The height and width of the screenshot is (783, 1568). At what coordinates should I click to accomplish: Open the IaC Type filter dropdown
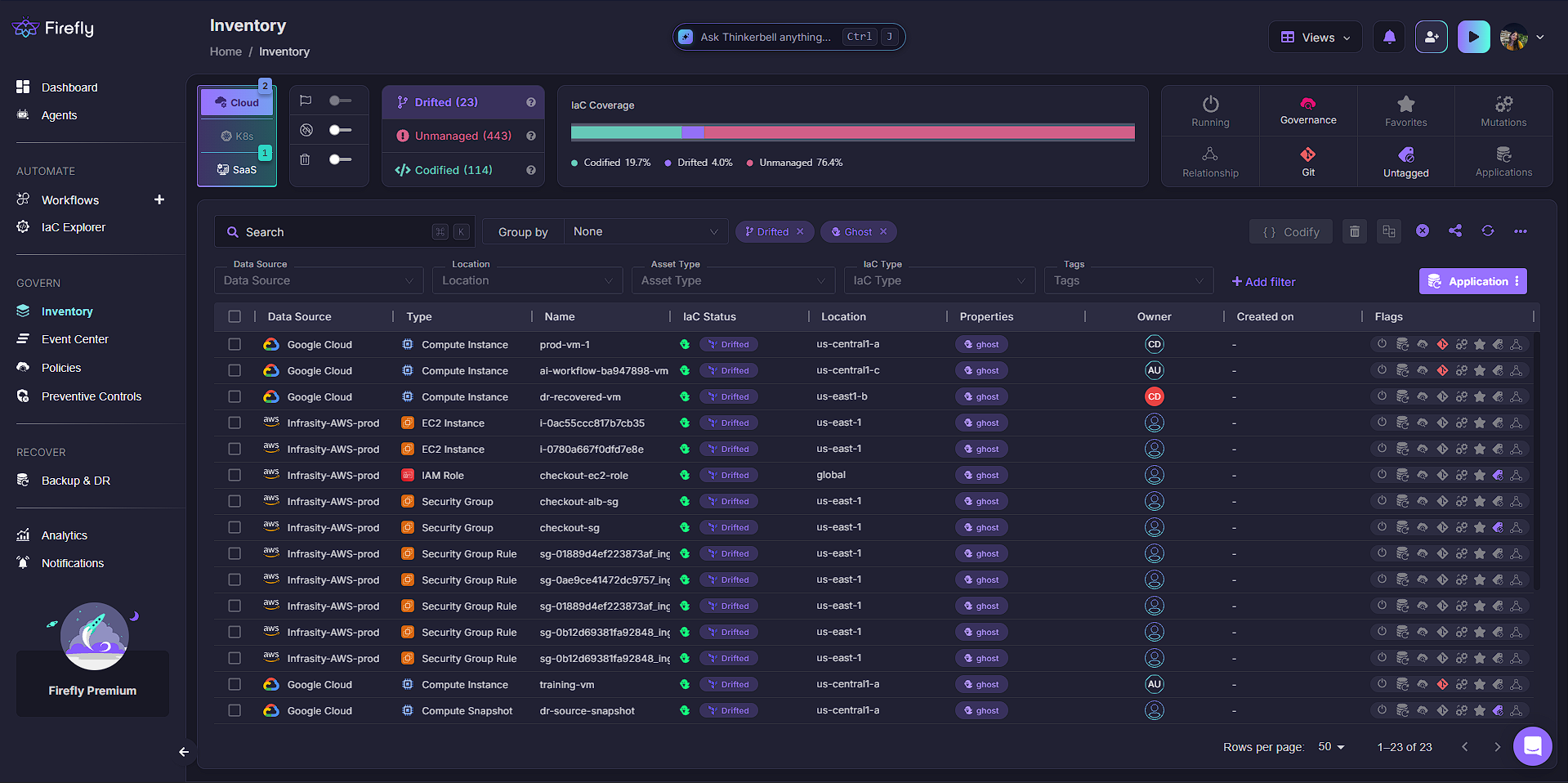[940, 280]
